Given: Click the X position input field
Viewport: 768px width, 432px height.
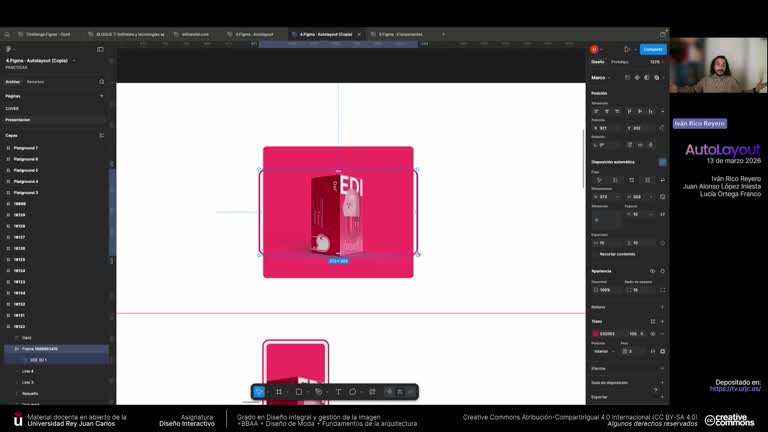Looking at the screenshot, I should pos(606,128).
